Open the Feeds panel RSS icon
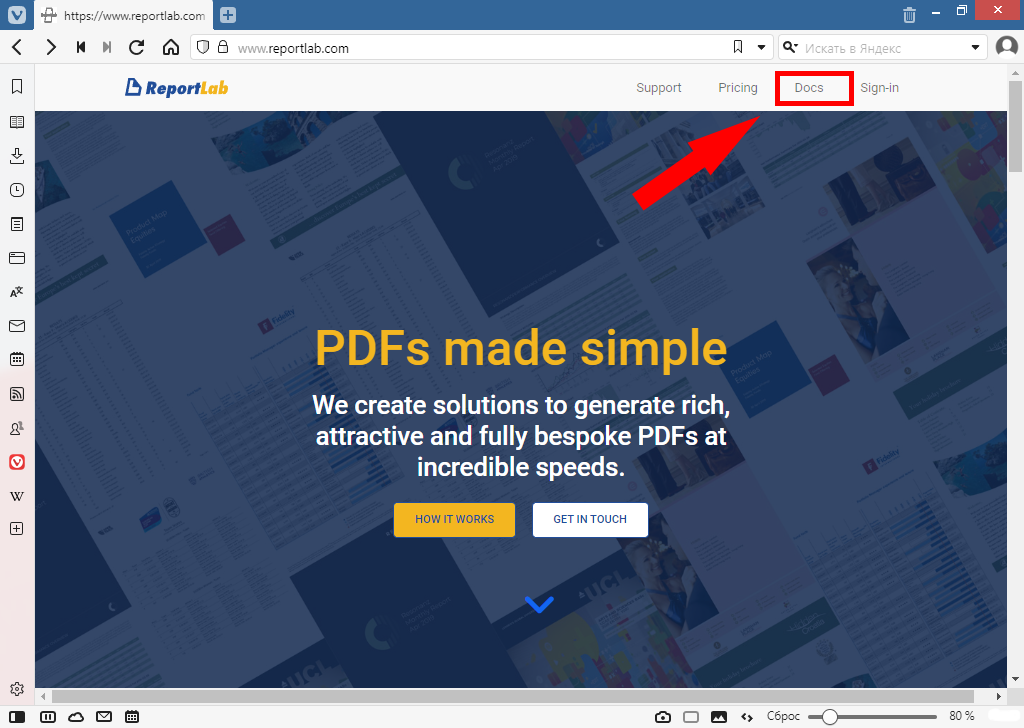The width and height of the screenshot is (1024, 728). coord(17,394)
